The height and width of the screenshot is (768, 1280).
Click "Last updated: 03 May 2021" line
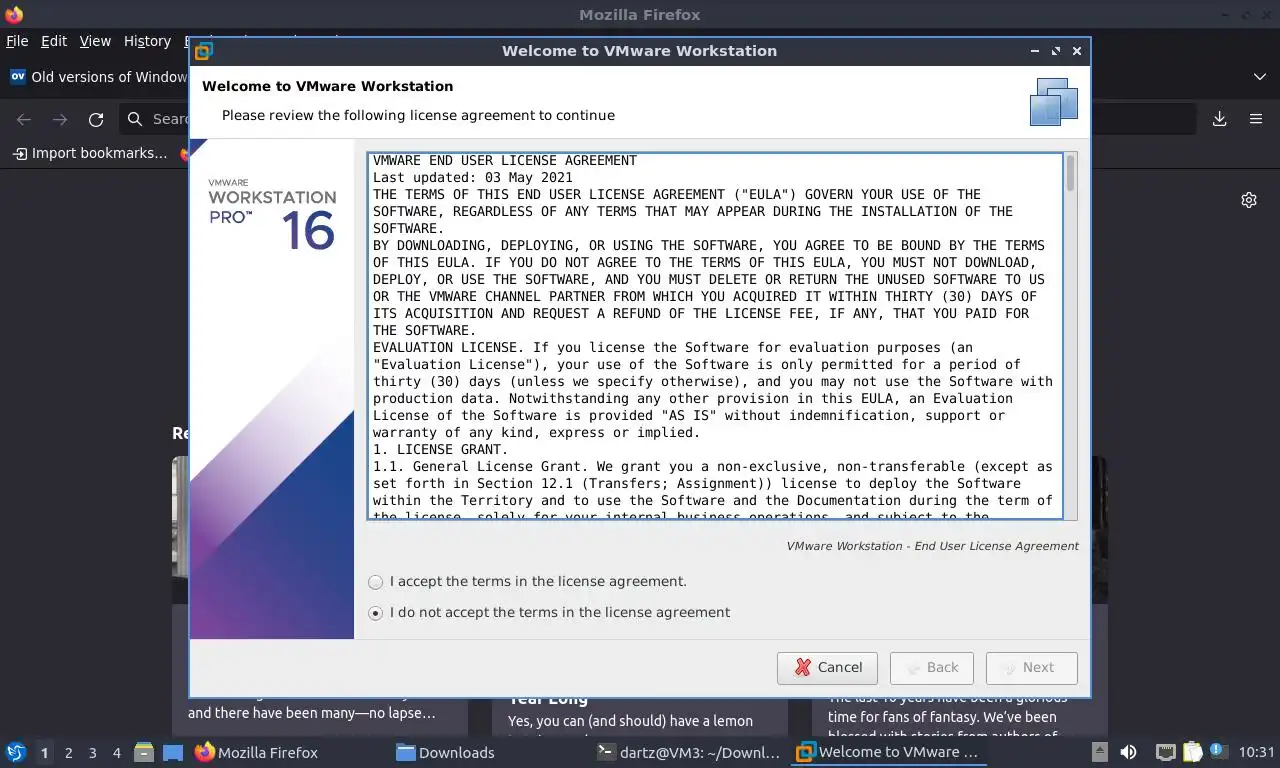point(473,178)
